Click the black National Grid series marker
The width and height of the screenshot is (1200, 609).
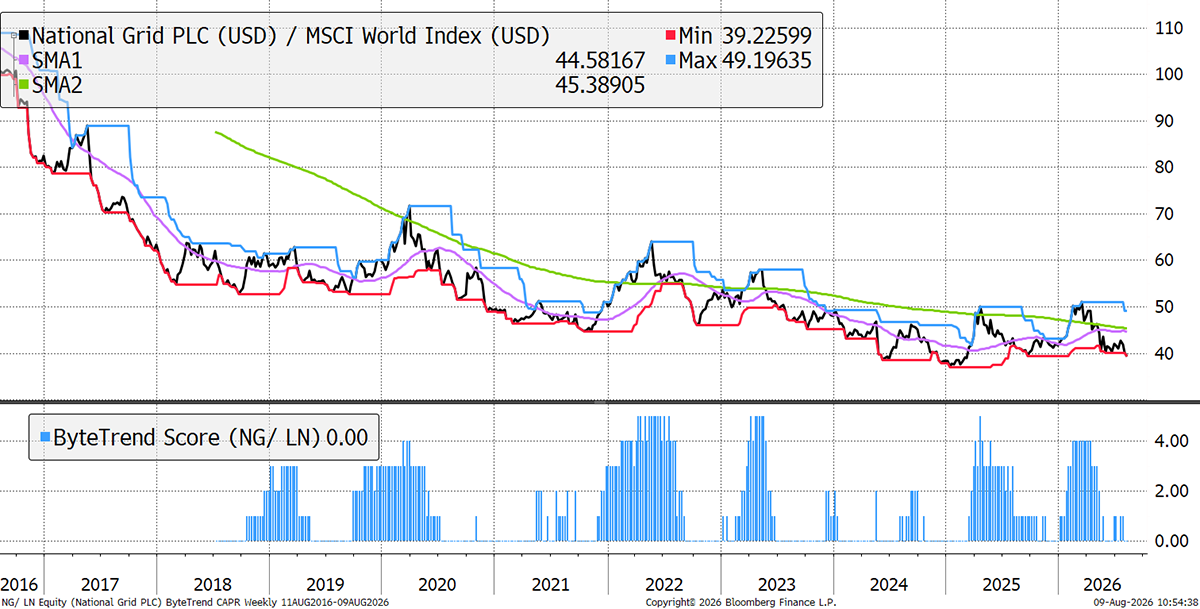24,35
